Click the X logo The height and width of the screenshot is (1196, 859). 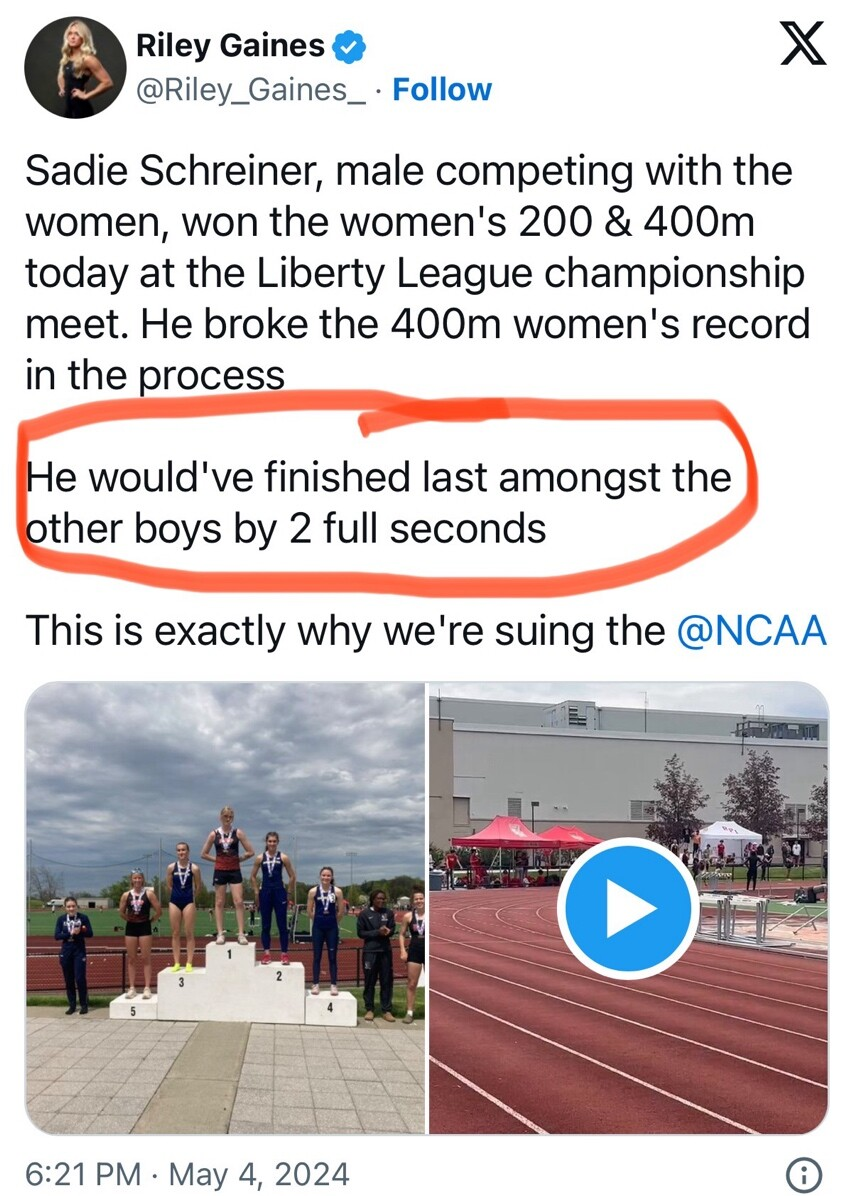802,47
